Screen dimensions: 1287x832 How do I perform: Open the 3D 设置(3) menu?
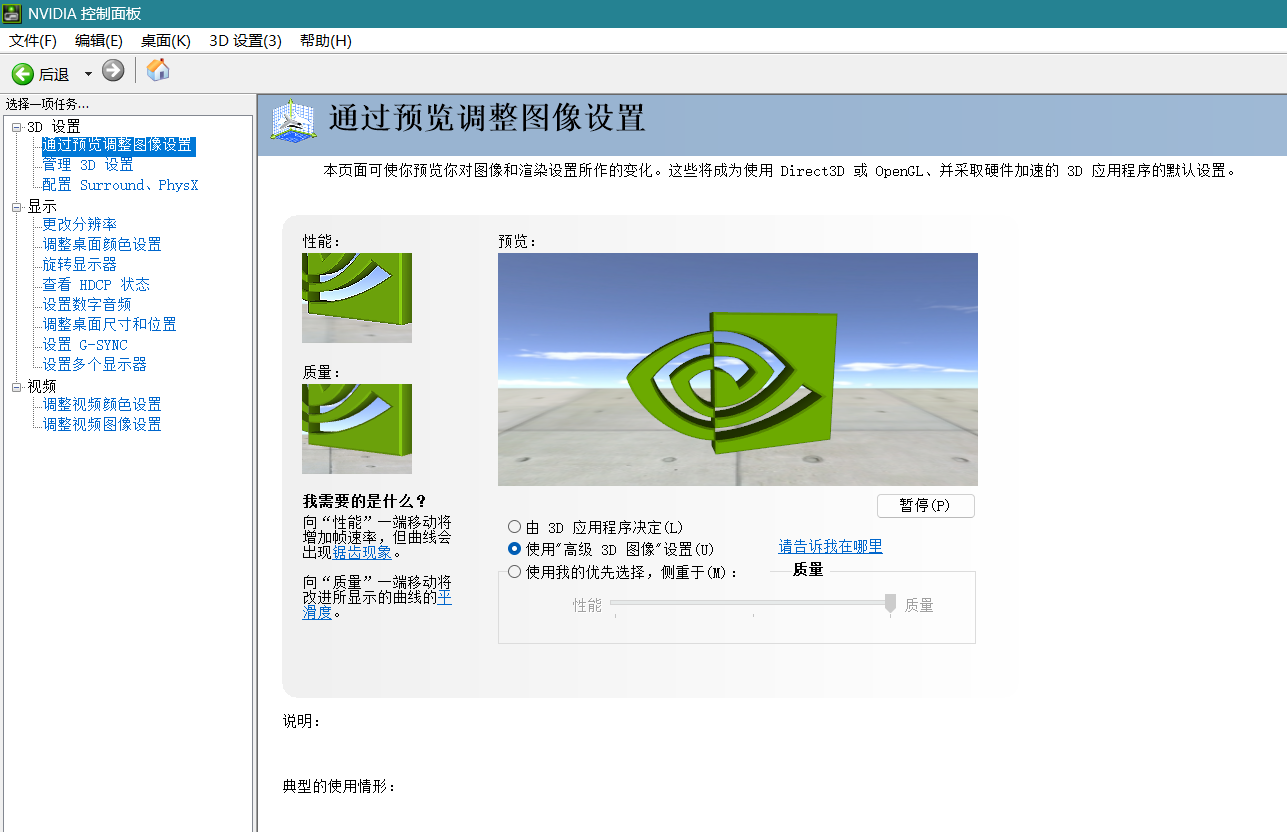click(246, 41)
